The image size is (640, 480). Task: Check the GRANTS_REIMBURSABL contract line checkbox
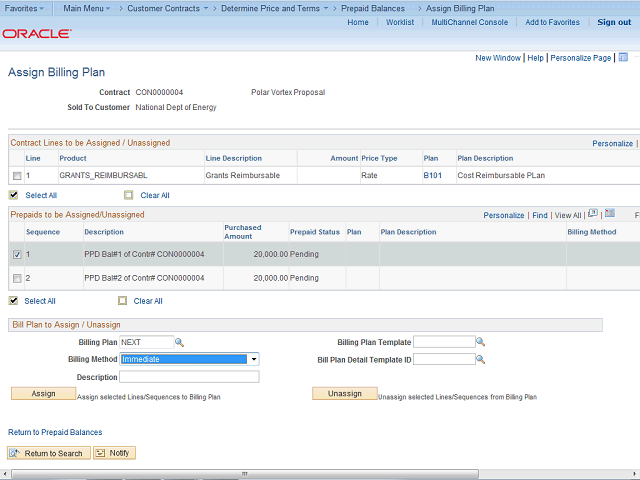pos(16,176)
